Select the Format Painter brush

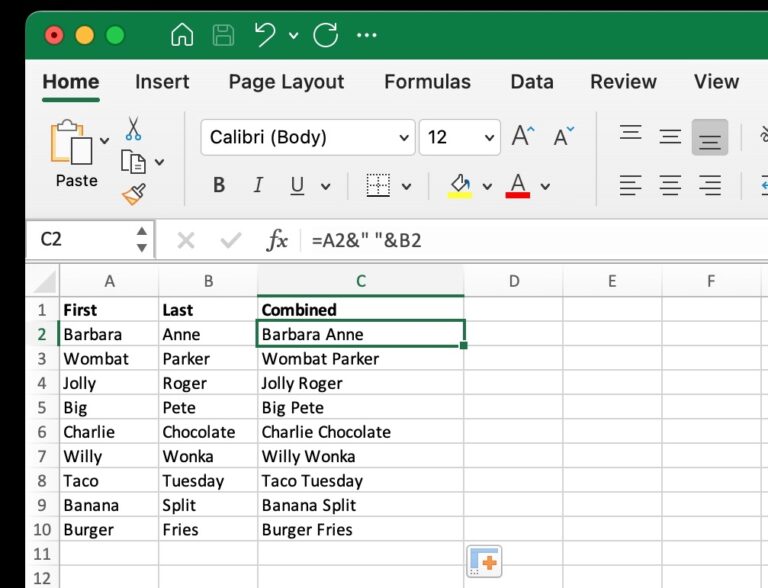click(x=134, y=195)
